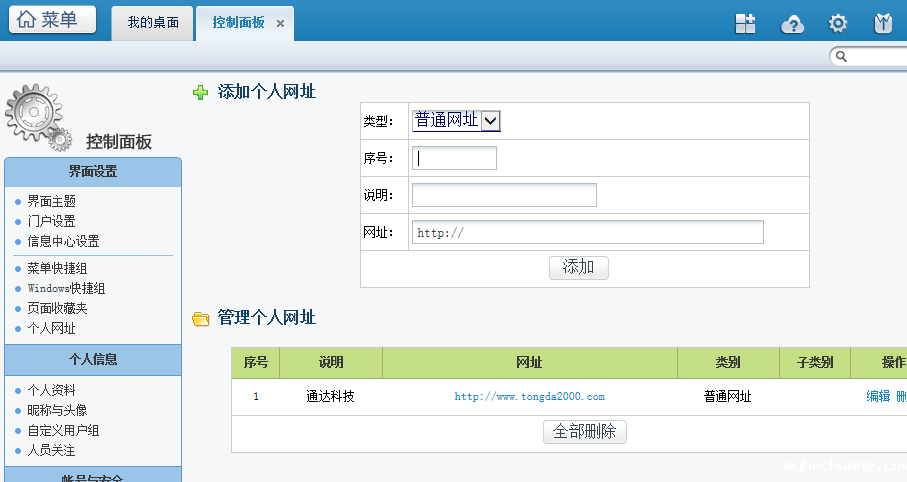The width and height of the screenshot is (907, 482).
Task: Click the folder icon beside 管理个人网址
Action: point(201,319)
